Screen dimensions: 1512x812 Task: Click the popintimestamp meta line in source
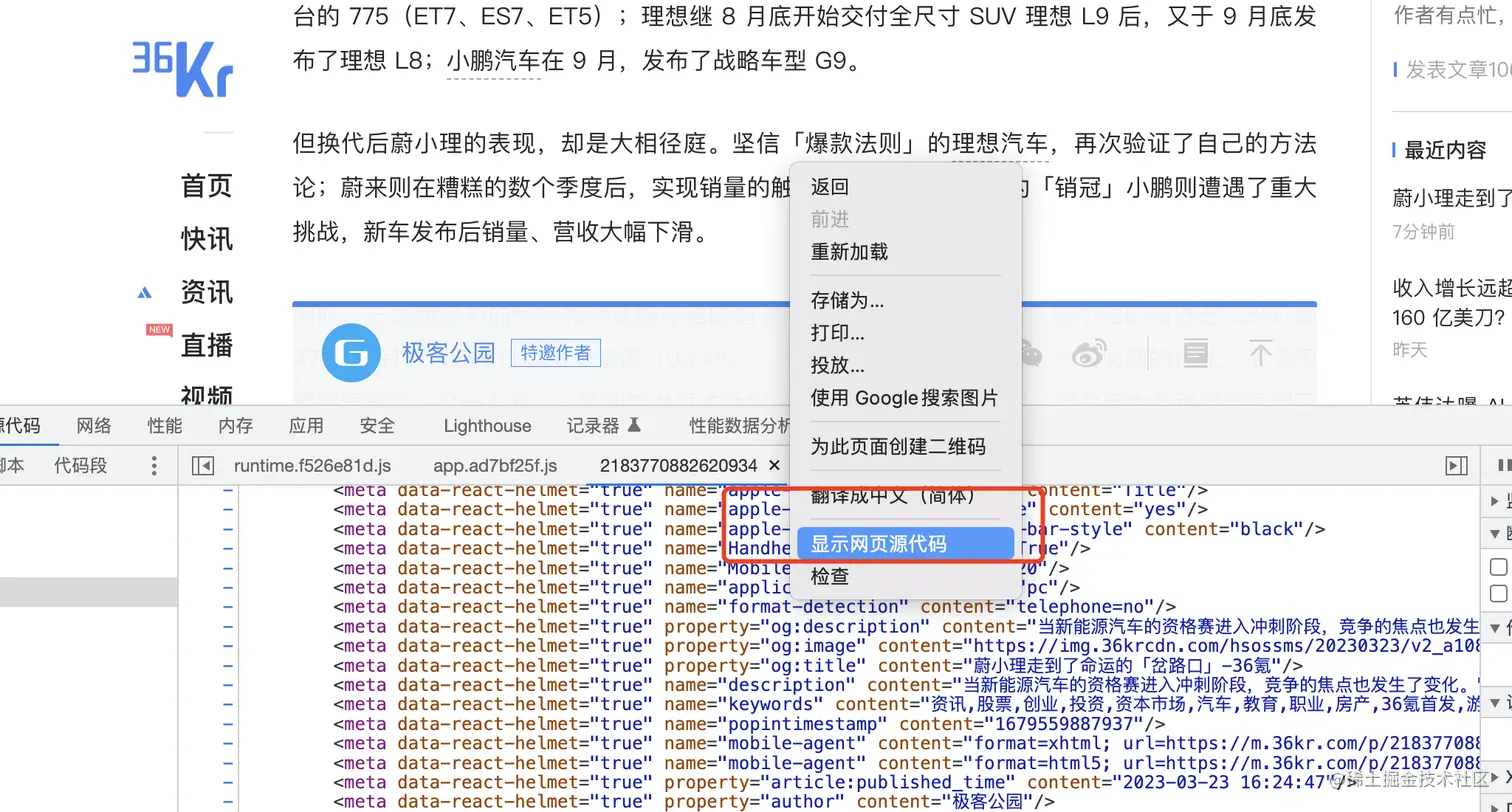point(749,724)
